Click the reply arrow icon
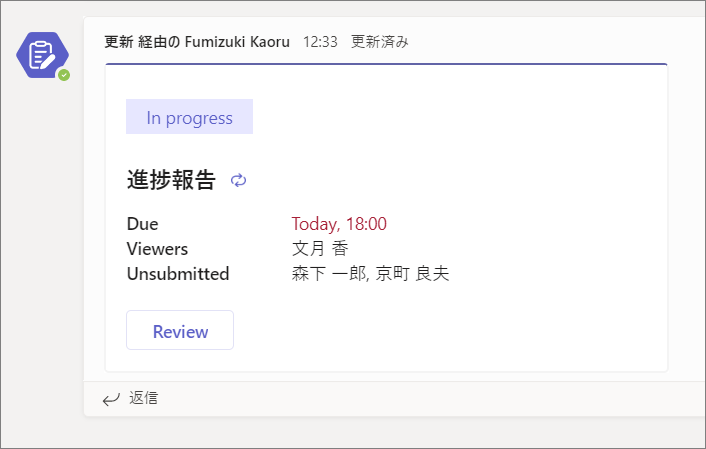 [111, 399]
